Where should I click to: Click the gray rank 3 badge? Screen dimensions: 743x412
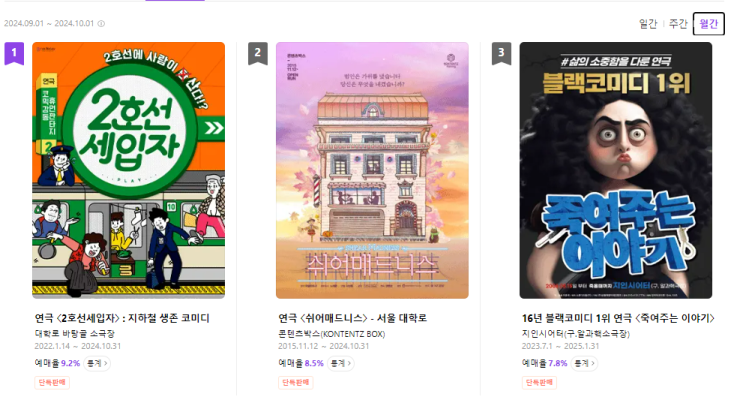click(501, 53)
